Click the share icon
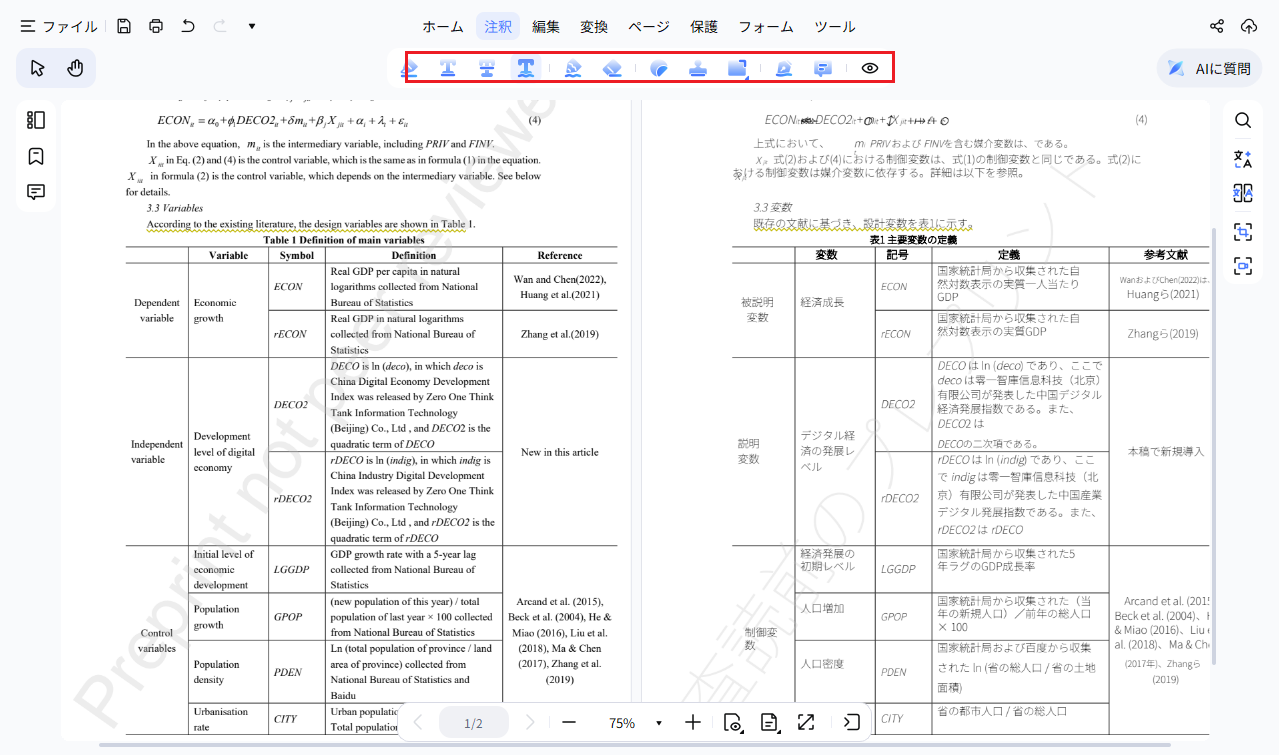This screenshot has width=1279, height=755. [1217, 26]
